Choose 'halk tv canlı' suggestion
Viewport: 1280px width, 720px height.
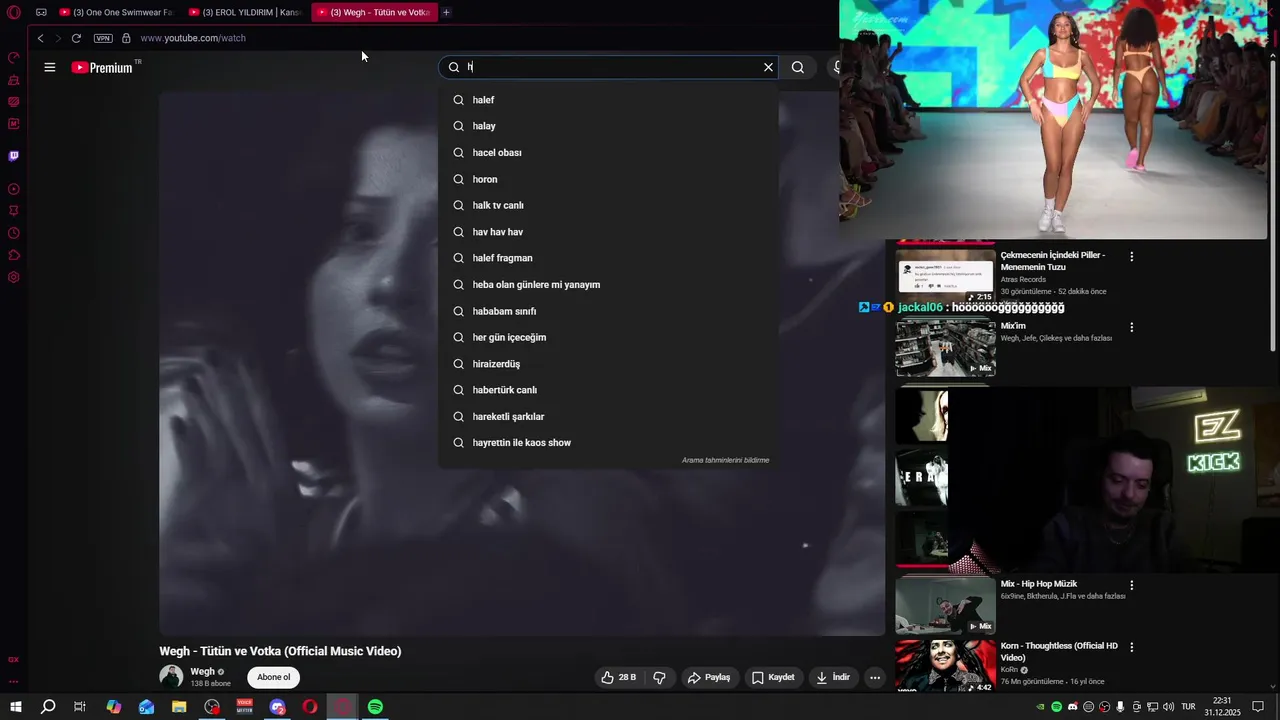tap(608, 205)
